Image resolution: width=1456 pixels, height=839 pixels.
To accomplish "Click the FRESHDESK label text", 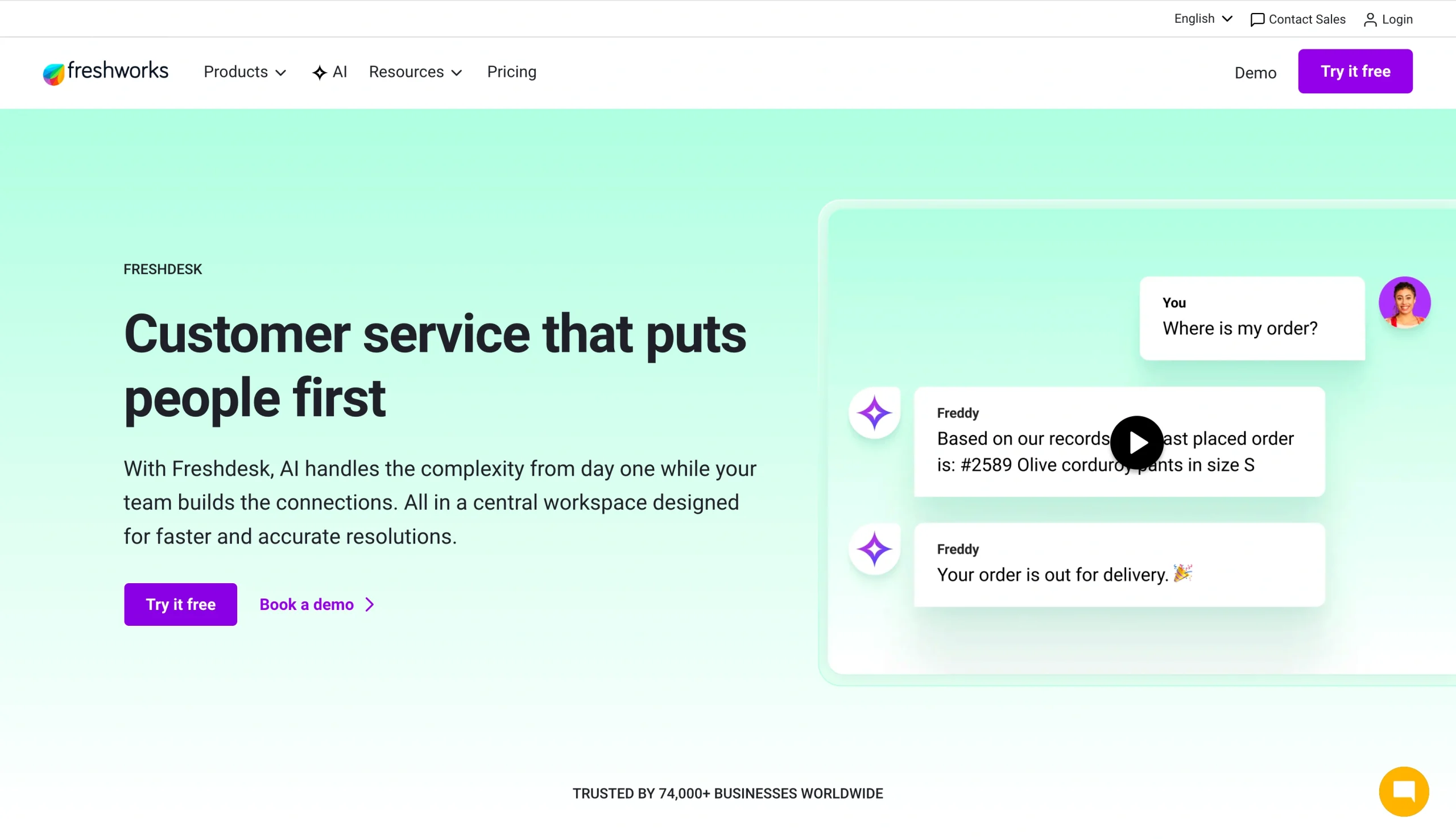I will [x=163, y=269].
